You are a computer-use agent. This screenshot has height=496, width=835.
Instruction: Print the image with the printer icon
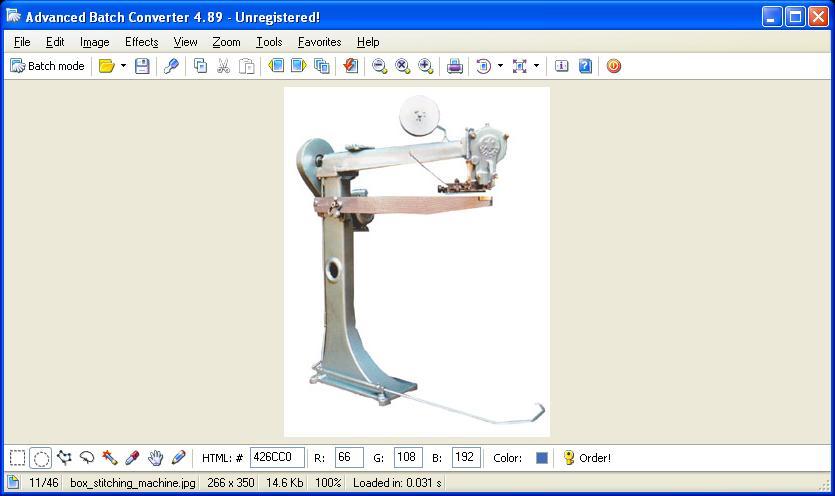[454, 66]
